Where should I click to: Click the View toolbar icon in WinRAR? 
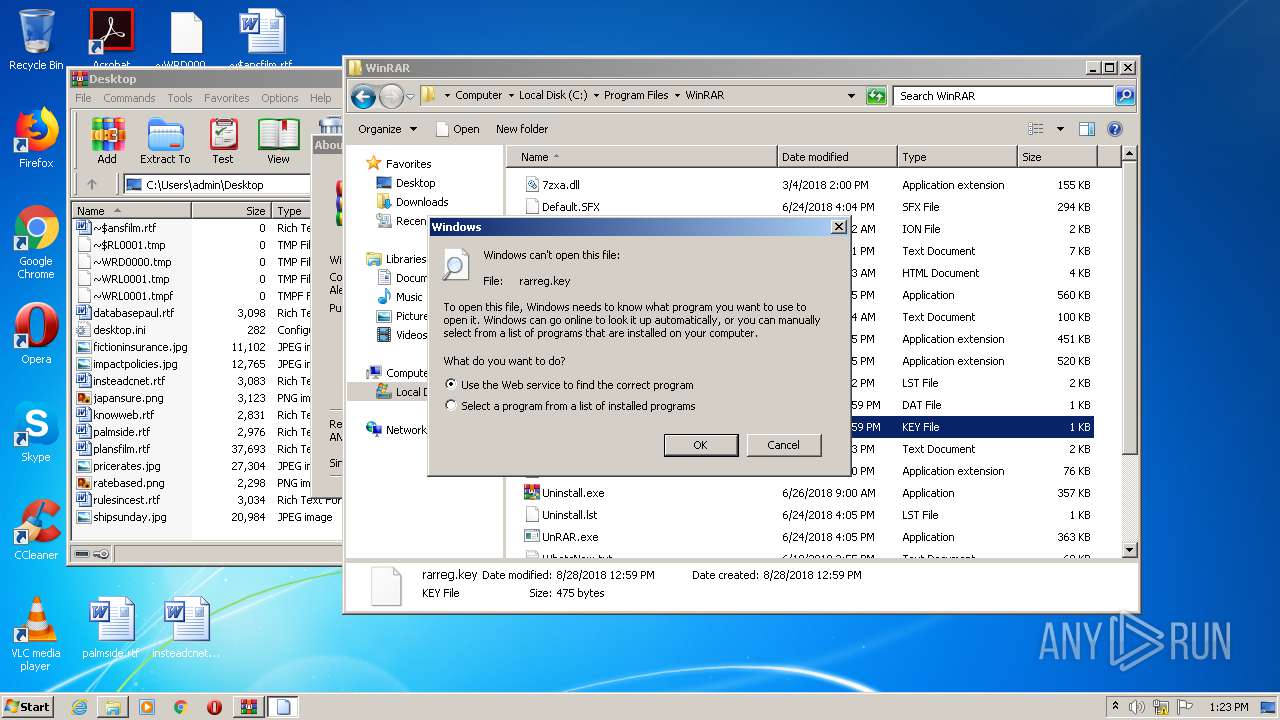click(x=279, y=140)
